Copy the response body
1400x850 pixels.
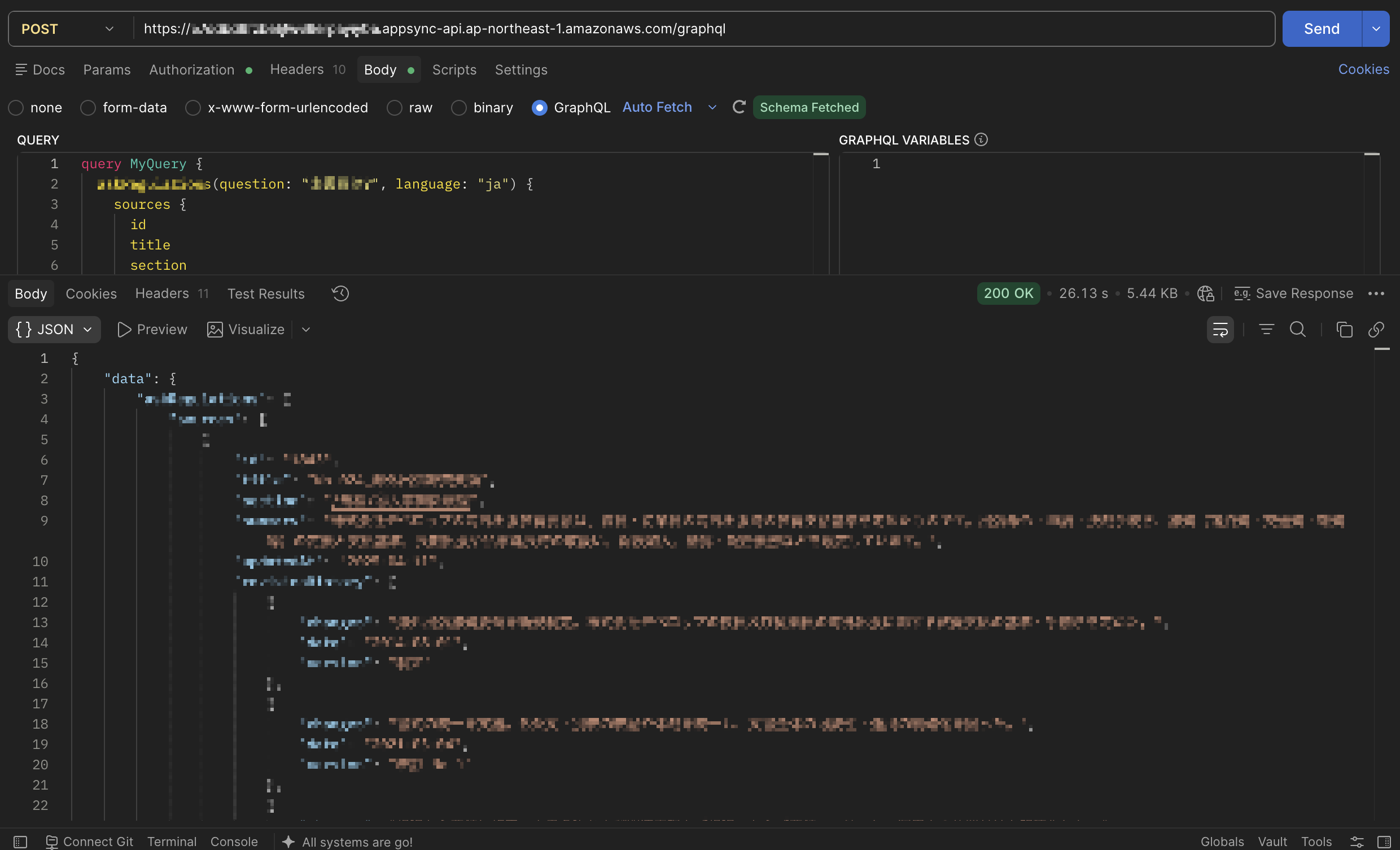1344,330
